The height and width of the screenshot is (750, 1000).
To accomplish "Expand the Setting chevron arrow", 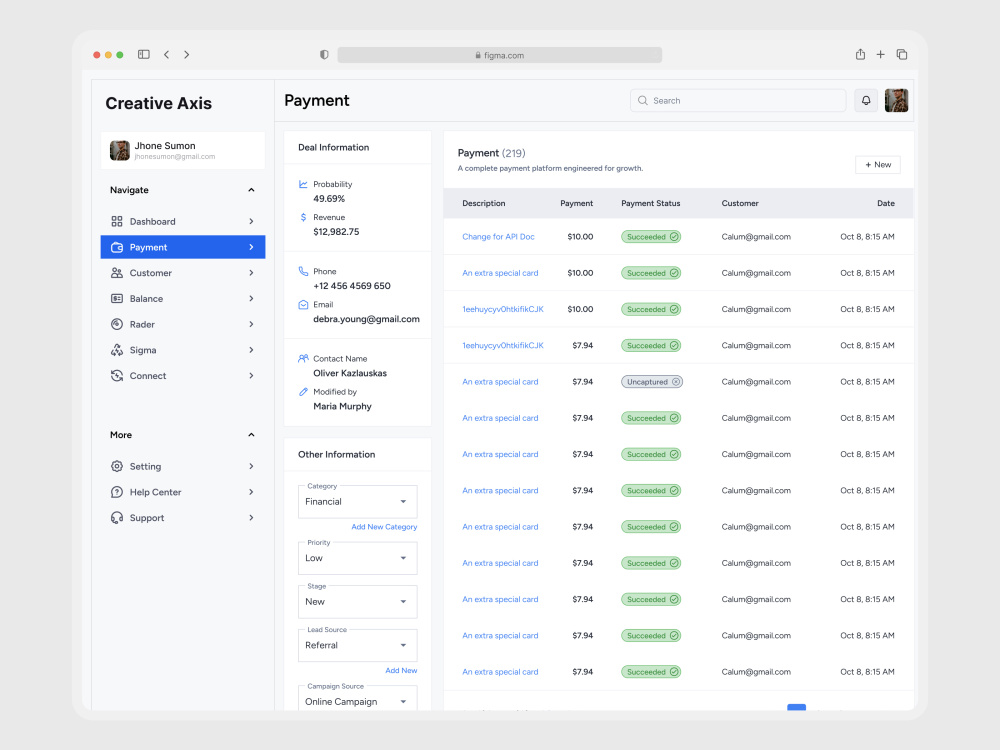I will coord(251,466).
